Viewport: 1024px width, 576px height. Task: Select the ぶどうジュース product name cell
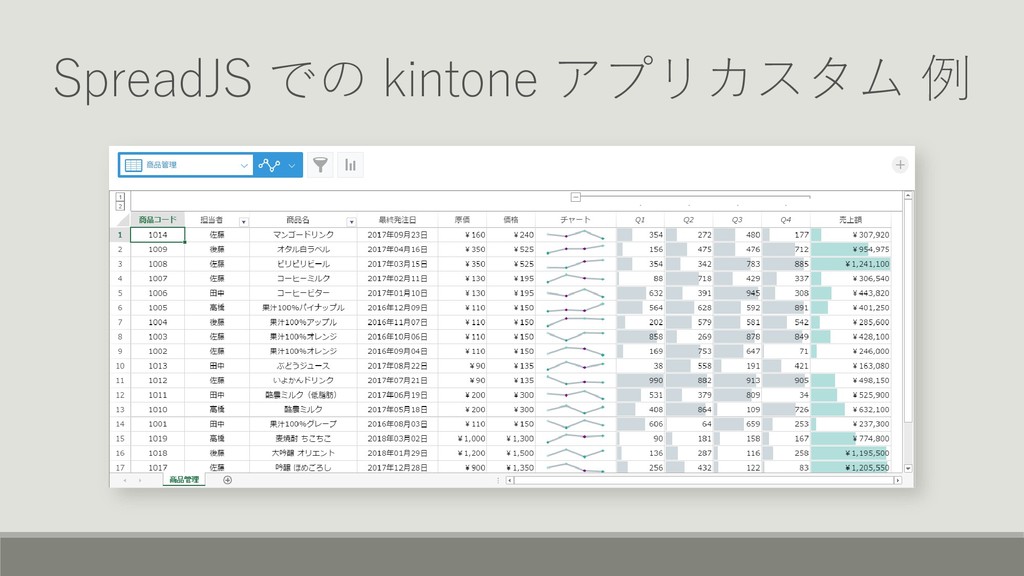point(303,366)
